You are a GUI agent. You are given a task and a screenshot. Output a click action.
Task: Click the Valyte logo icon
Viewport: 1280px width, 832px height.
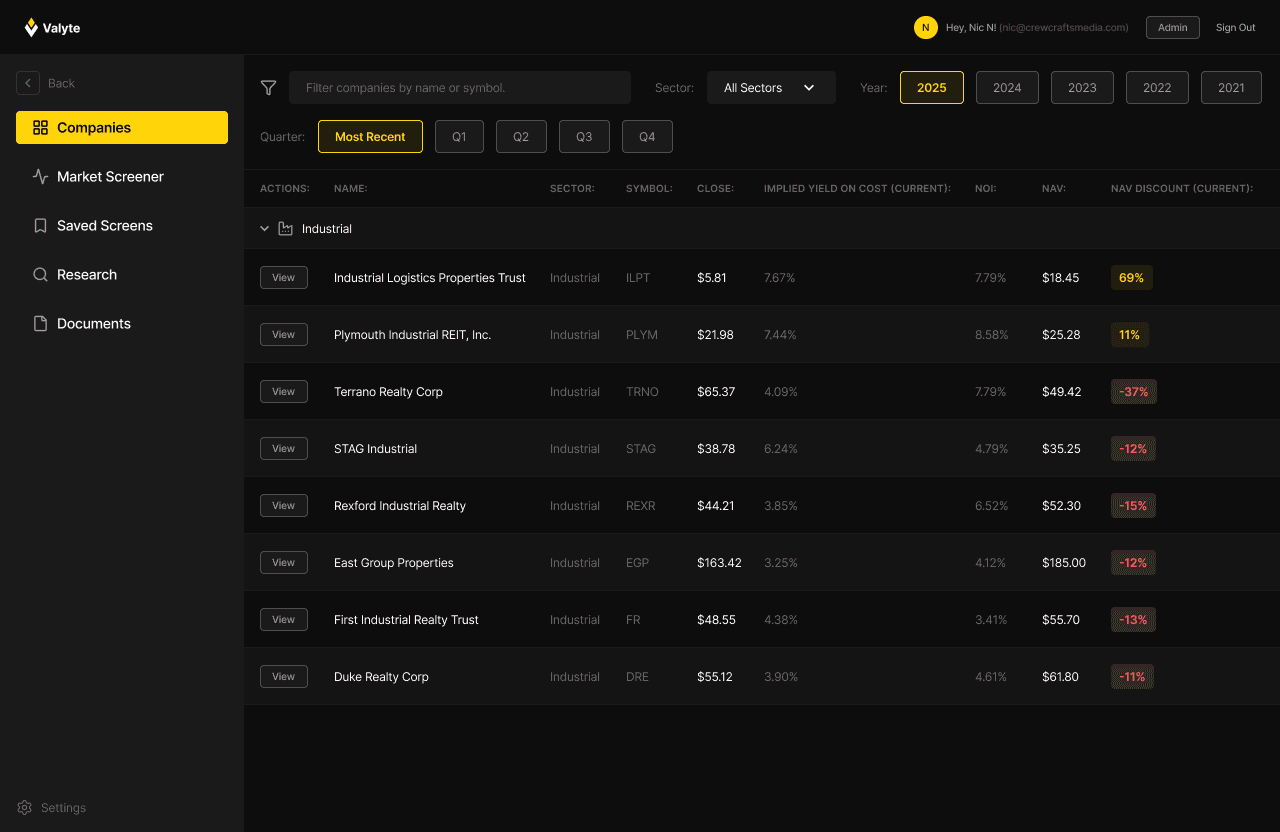32,28
